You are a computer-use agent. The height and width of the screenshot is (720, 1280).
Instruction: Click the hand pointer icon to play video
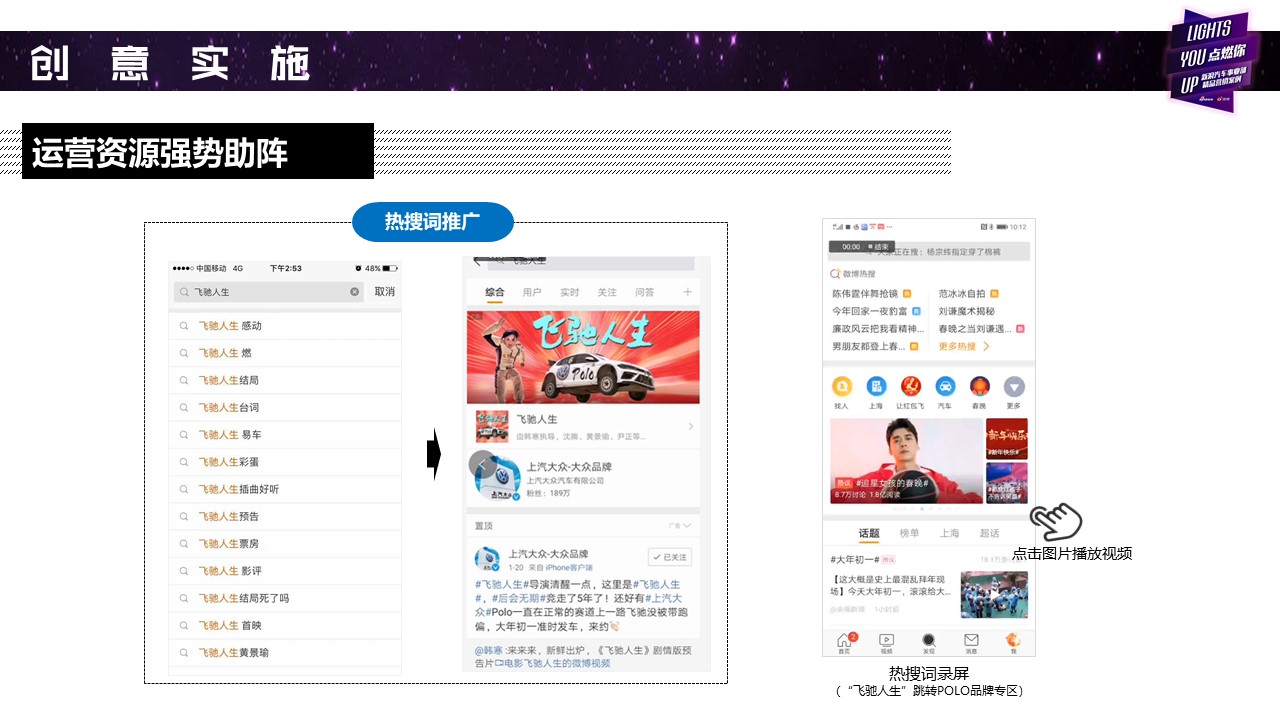(x=1056, y=522)
